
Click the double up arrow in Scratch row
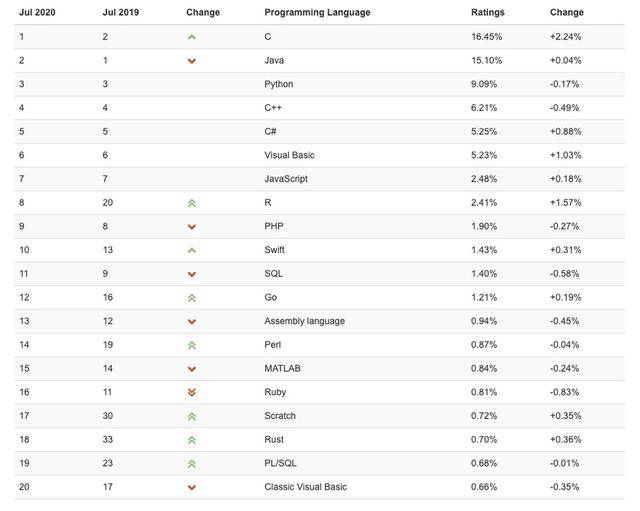click(x=192, y=416)
